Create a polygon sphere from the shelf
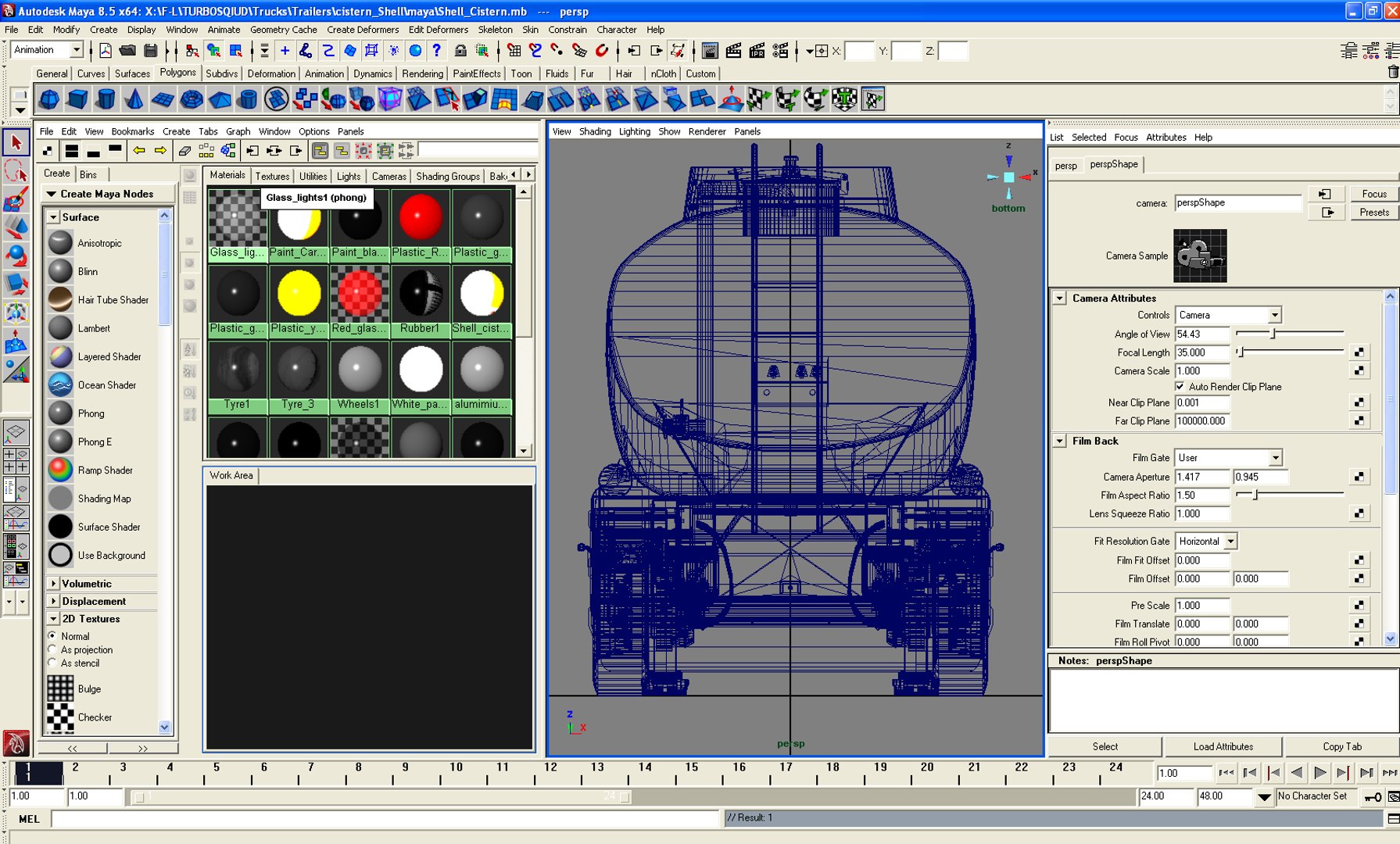This screenshot has height=844, width=1400. click(x=49, y=99)
